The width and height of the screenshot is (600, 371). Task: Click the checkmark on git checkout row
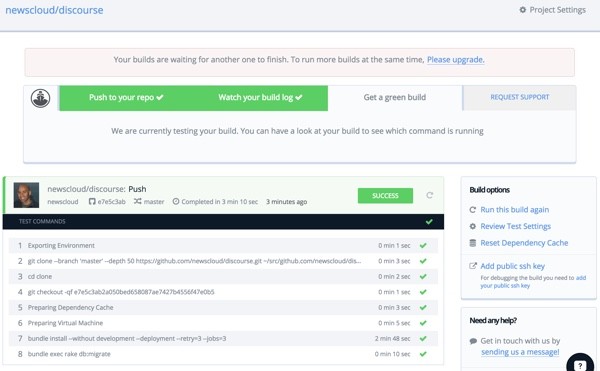tap(423, 292)
